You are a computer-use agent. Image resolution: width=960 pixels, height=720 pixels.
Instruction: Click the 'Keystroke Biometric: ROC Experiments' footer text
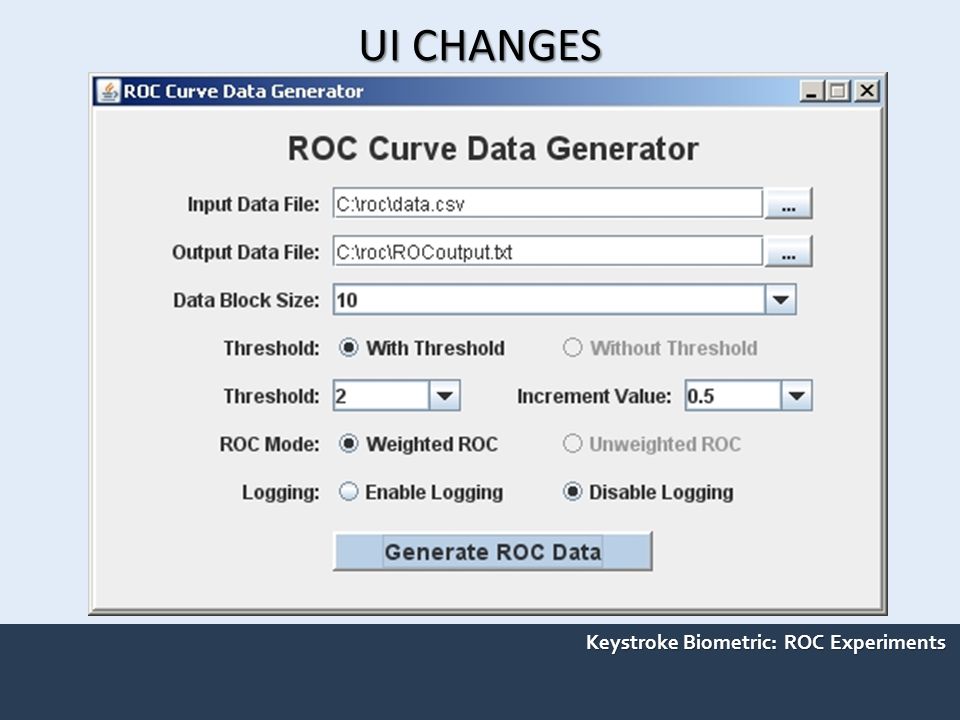click(x=765, y=642)
